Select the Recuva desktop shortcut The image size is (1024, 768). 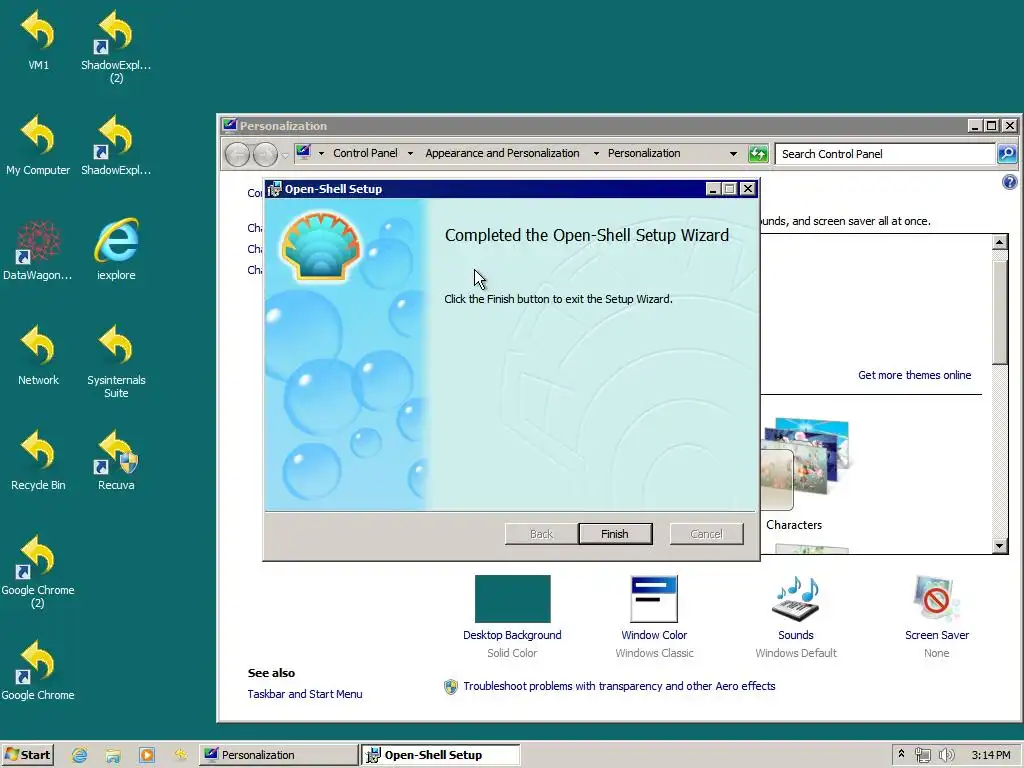[116, 460]
